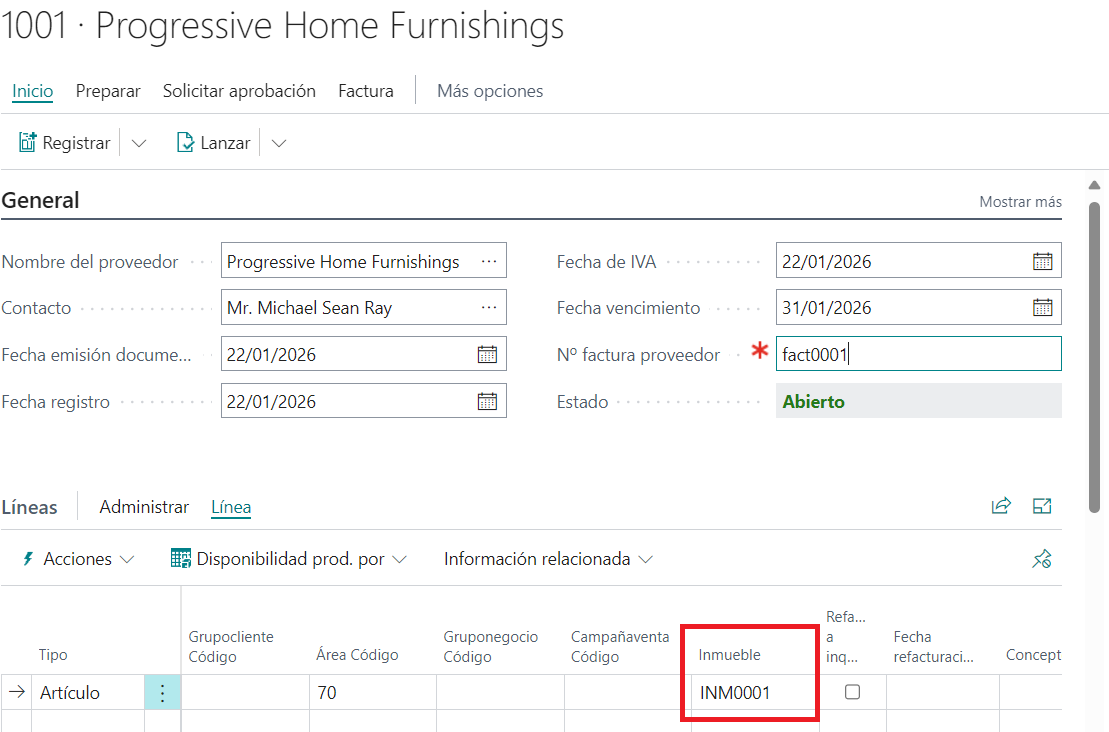Click the Fecha refacturación cell in Artículo row
1109x732 pixels.
(943, 692)
